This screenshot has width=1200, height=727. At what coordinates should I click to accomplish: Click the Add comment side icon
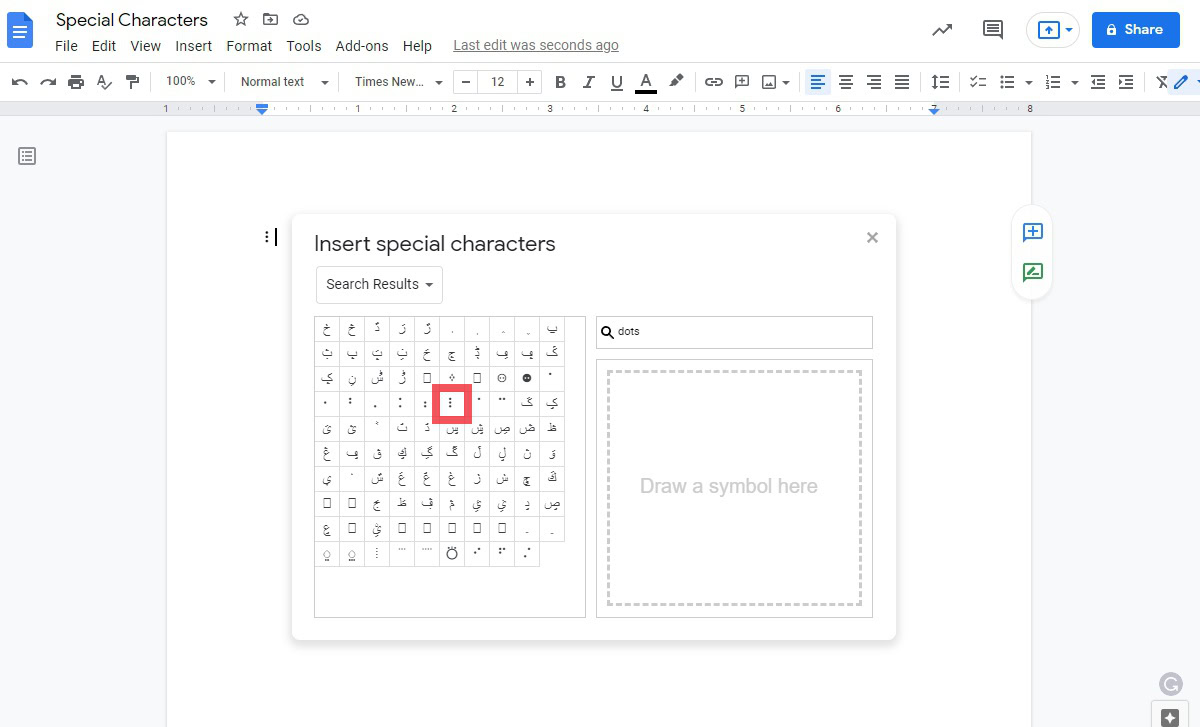[1033, 232]
